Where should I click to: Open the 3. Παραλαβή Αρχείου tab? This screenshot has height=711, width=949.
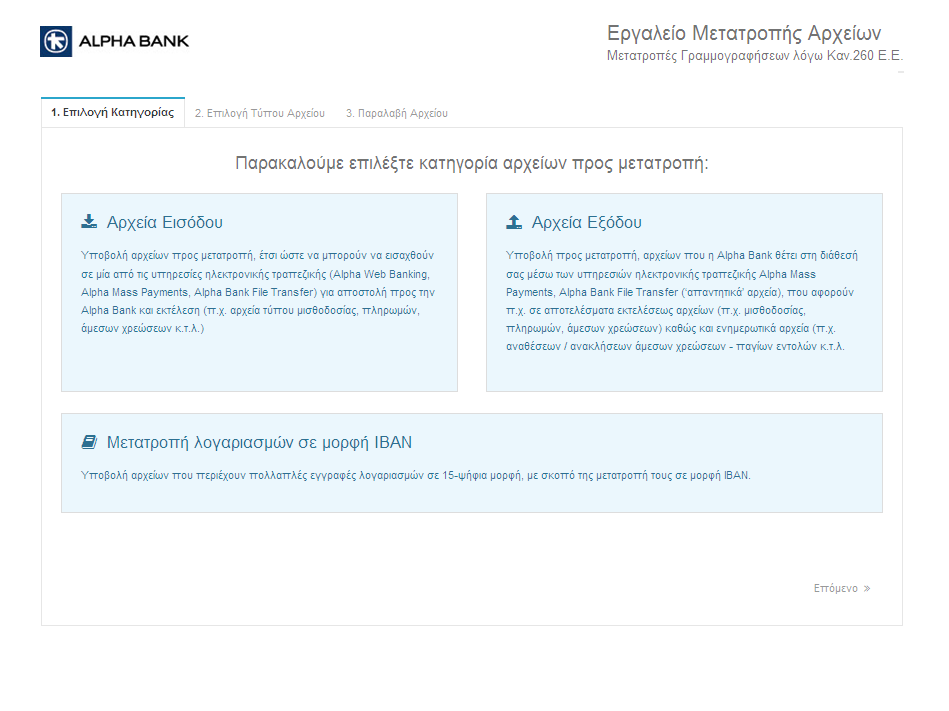(396, 113)
